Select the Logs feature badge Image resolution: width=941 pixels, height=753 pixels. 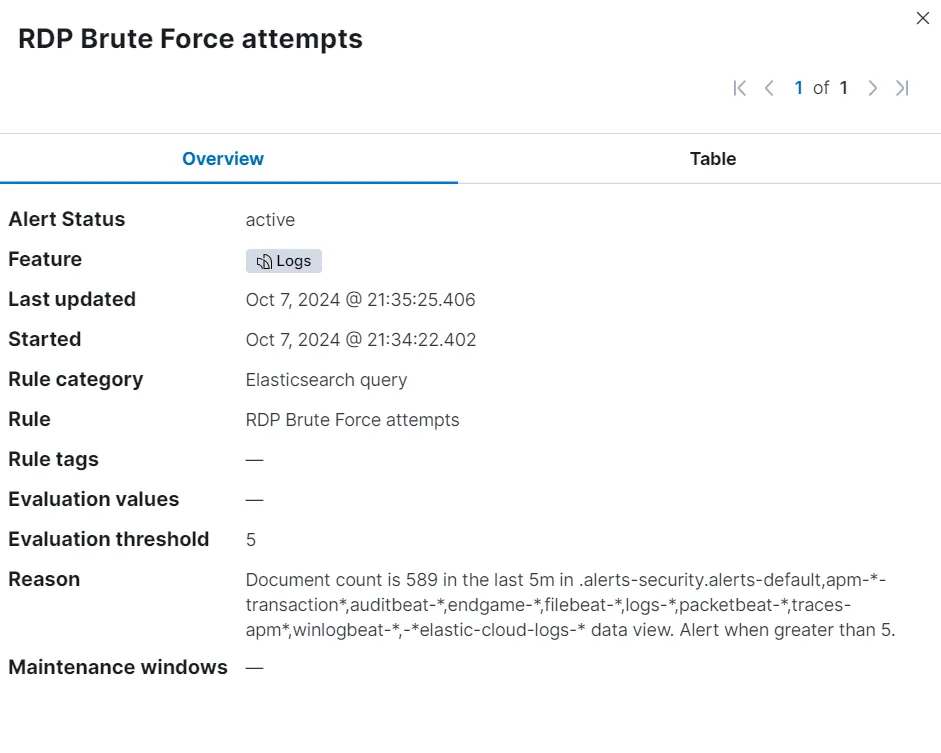pyautogui.click(x=283, y=261)
